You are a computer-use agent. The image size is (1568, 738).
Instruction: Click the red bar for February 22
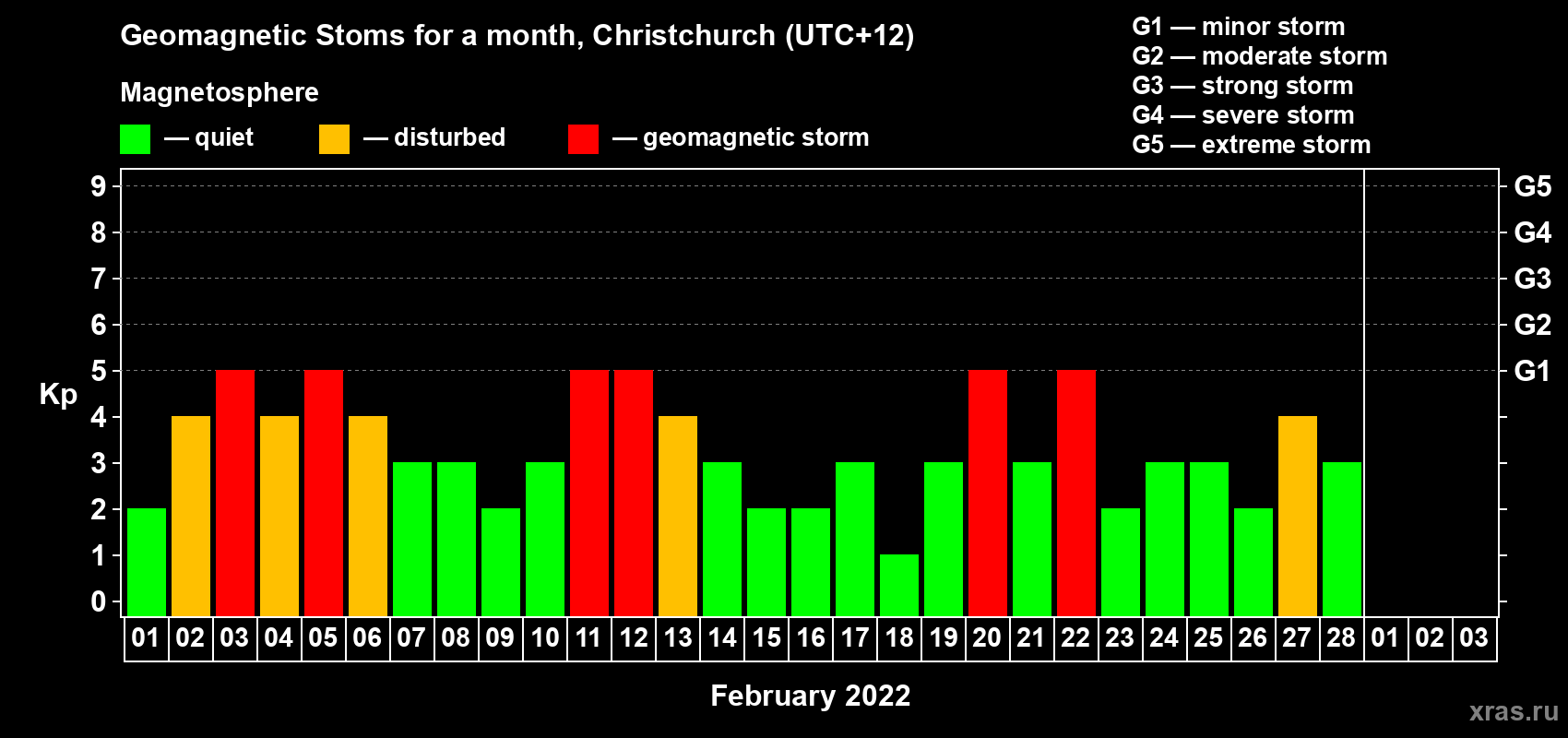pos(1076,493)
